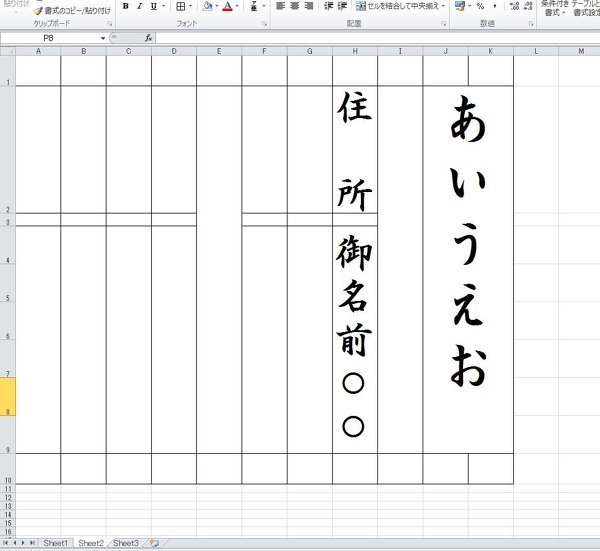Select row 10 header
The image size is (600, 551).
[8, 469]
